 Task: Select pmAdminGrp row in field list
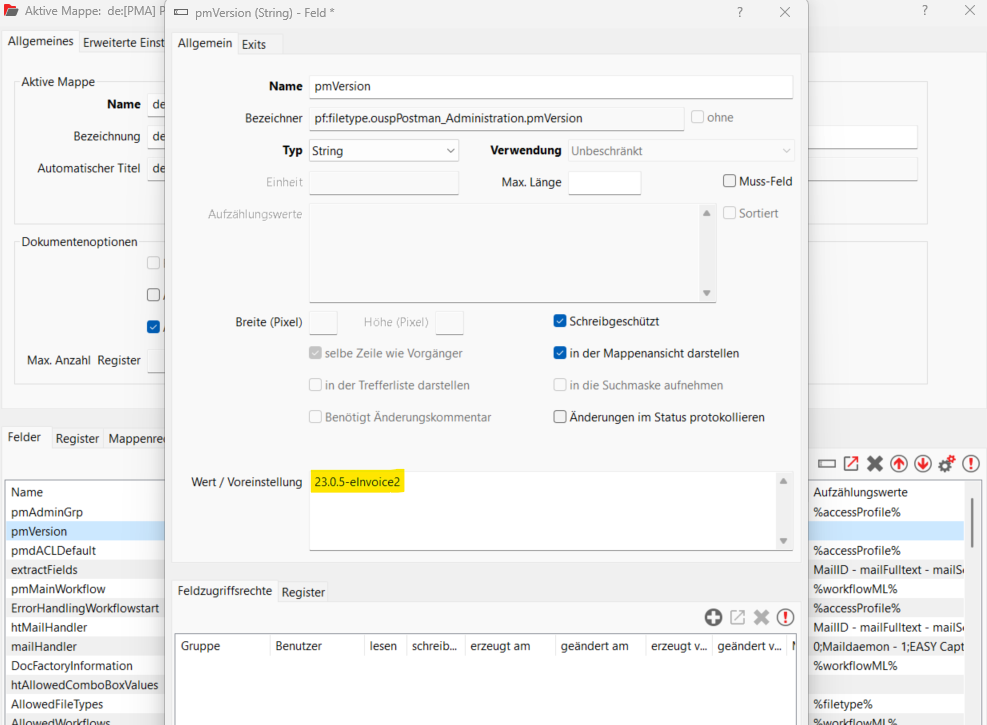pyautogui.click(x=85, y=512)
